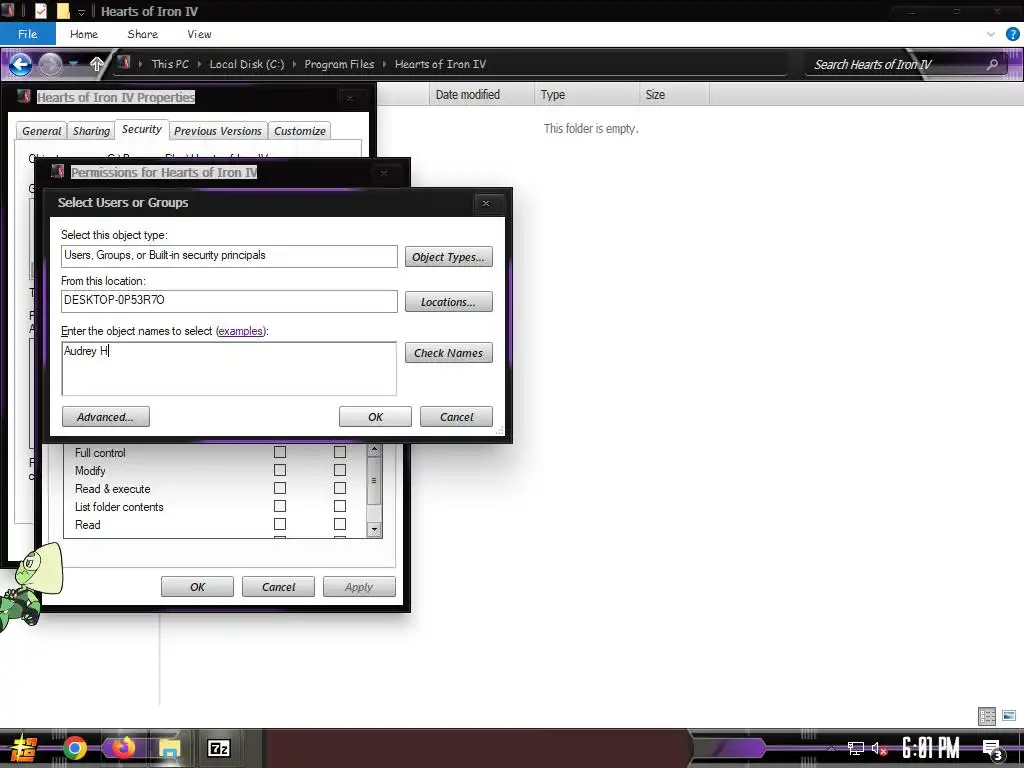The width and height of the screenshot is (1024, 768).
Task: Check Deny for Modify
Action: tap(340, 470)
